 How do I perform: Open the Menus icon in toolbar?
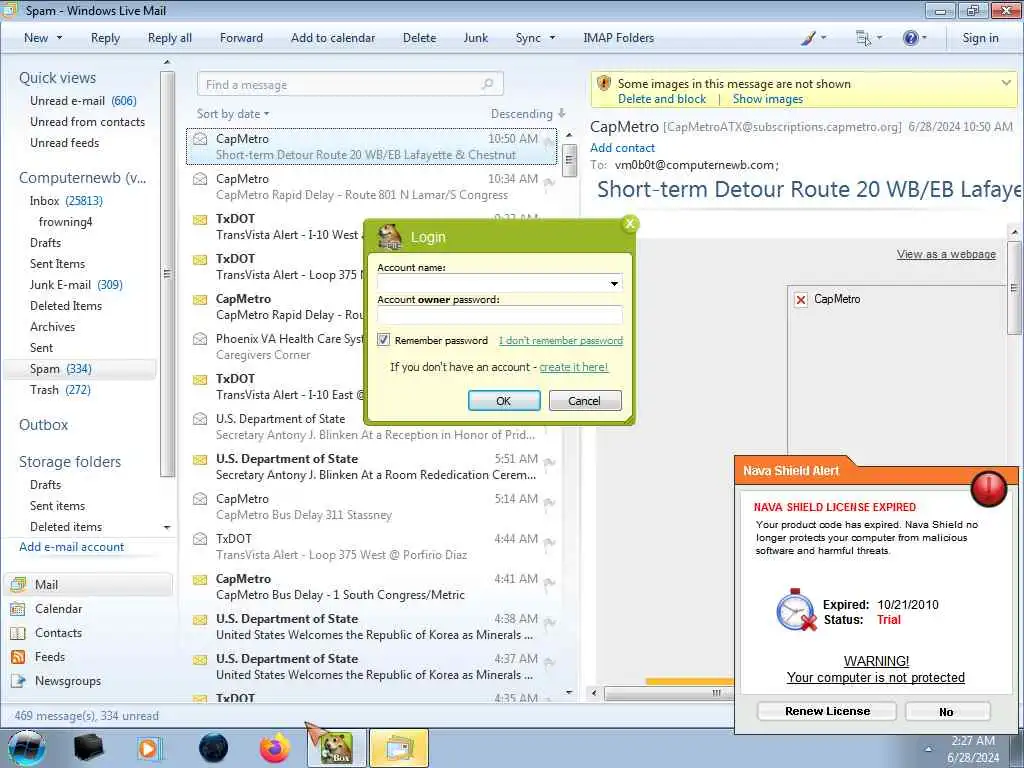click(863, 38)
